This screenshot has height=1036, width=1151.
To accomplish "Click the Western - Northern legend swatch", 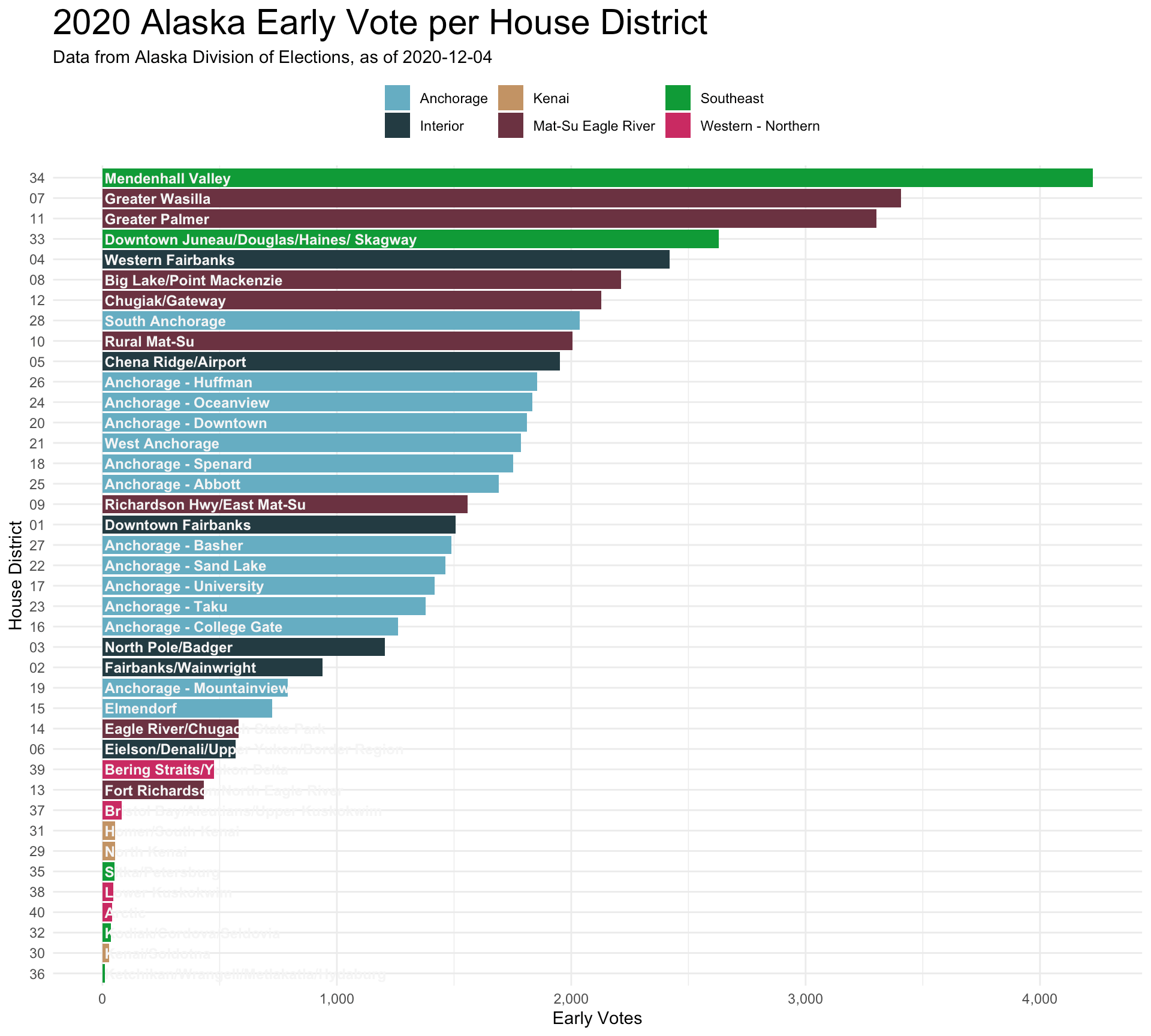I will pos(678,126).
